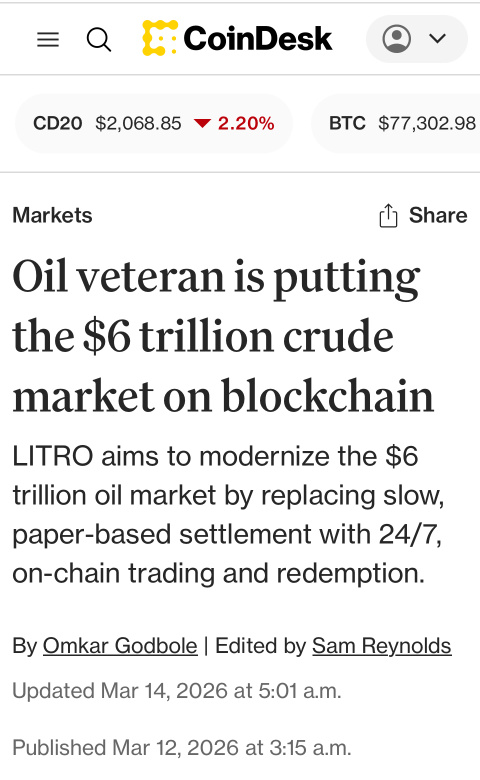The width and height of the screenshot is (480, 780).
Task: Click the LITRO article summary text
Action: click(228, 515)
